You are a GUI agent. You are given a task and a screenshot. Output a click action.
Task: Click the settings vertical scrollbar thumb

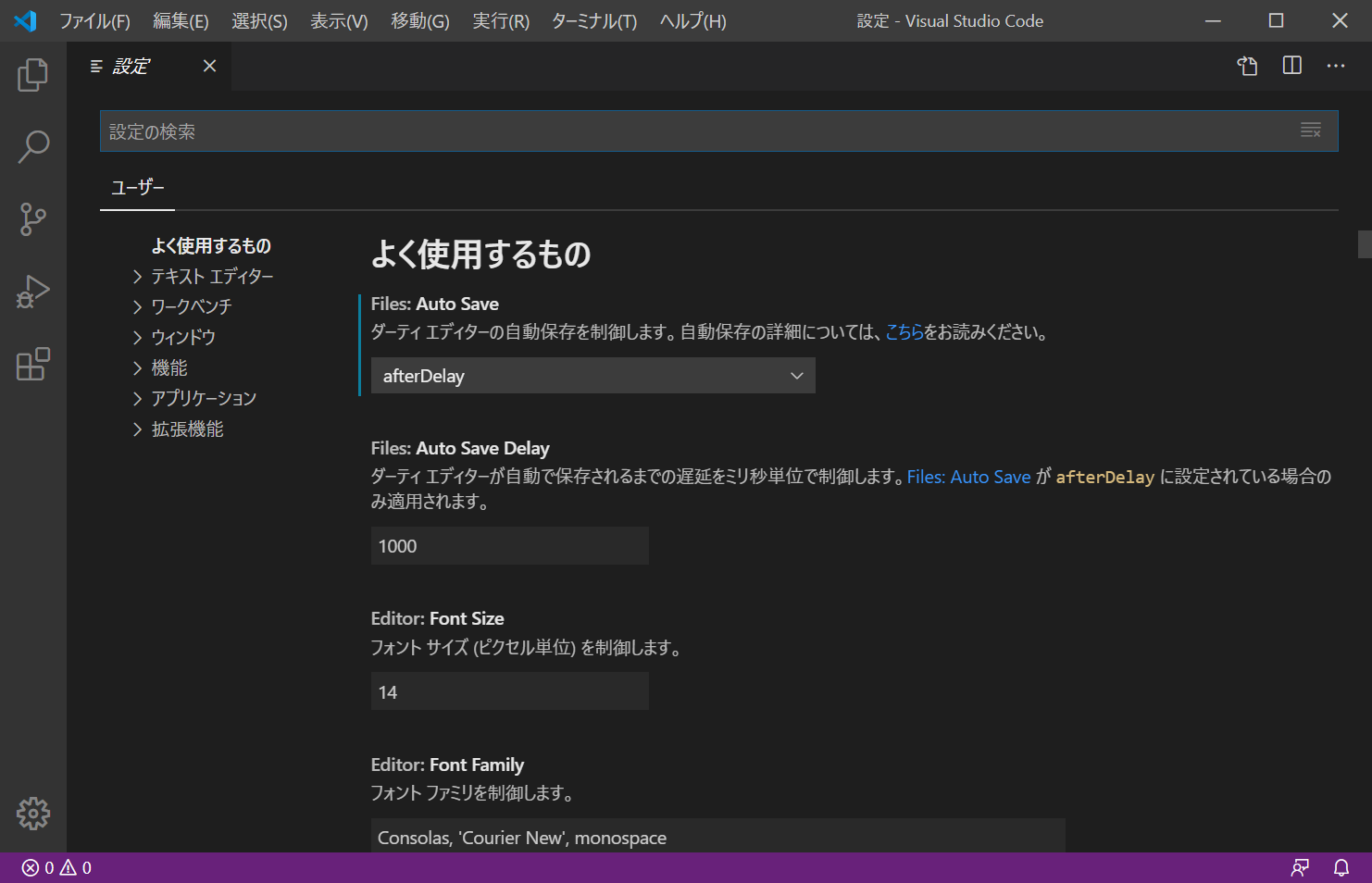(1365, 244)
